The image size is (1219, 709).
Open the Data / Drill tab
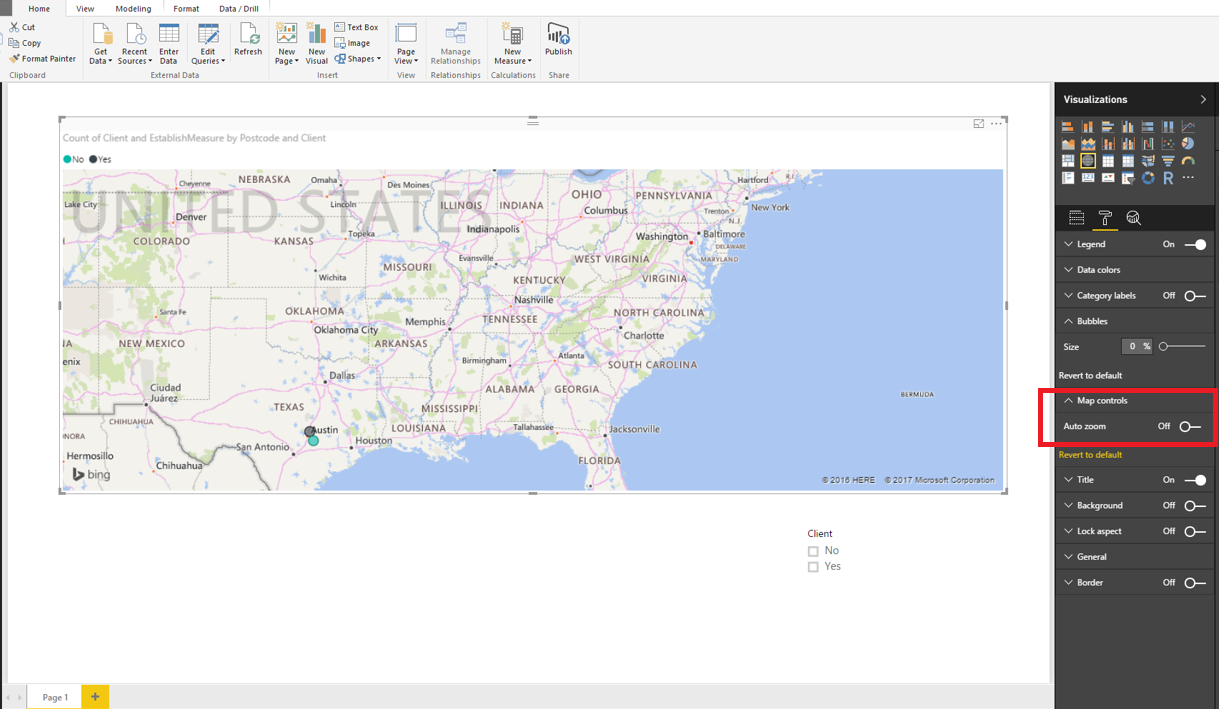tap(239, 9)
